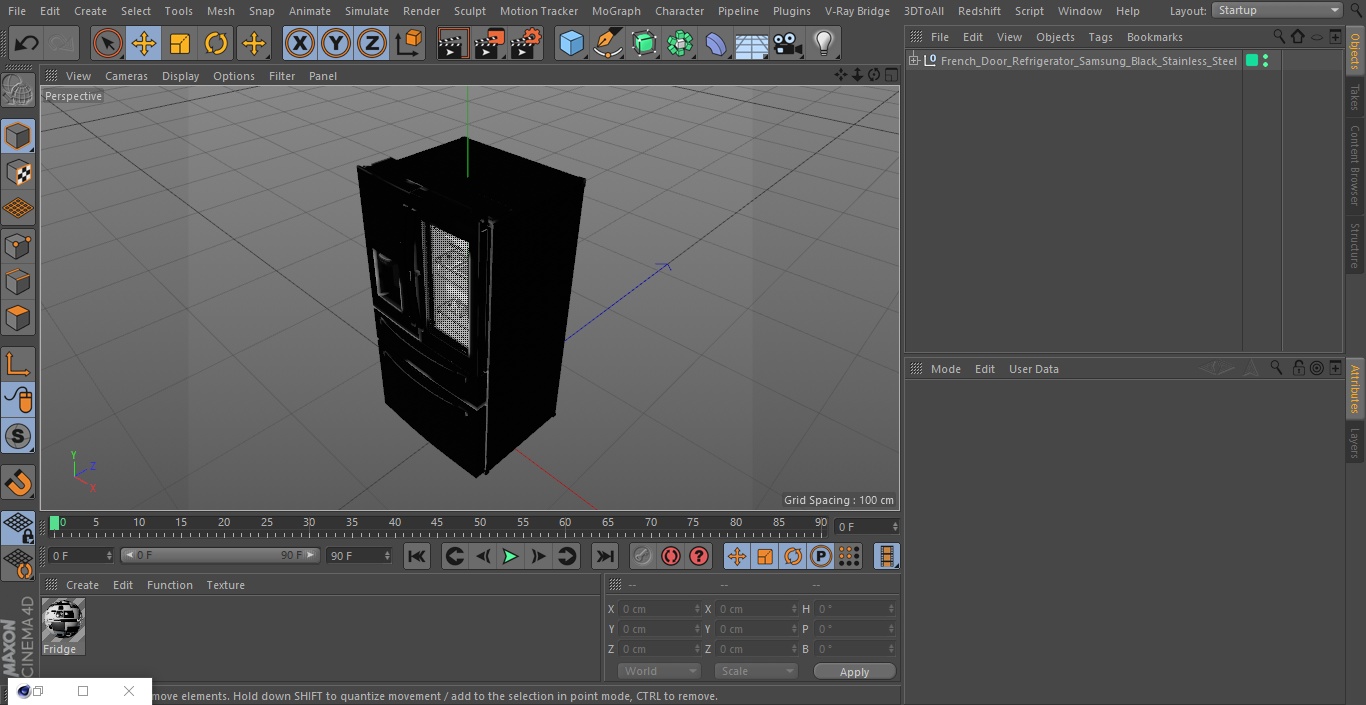Click the Make Editable icon

click(x=18, y=92)
